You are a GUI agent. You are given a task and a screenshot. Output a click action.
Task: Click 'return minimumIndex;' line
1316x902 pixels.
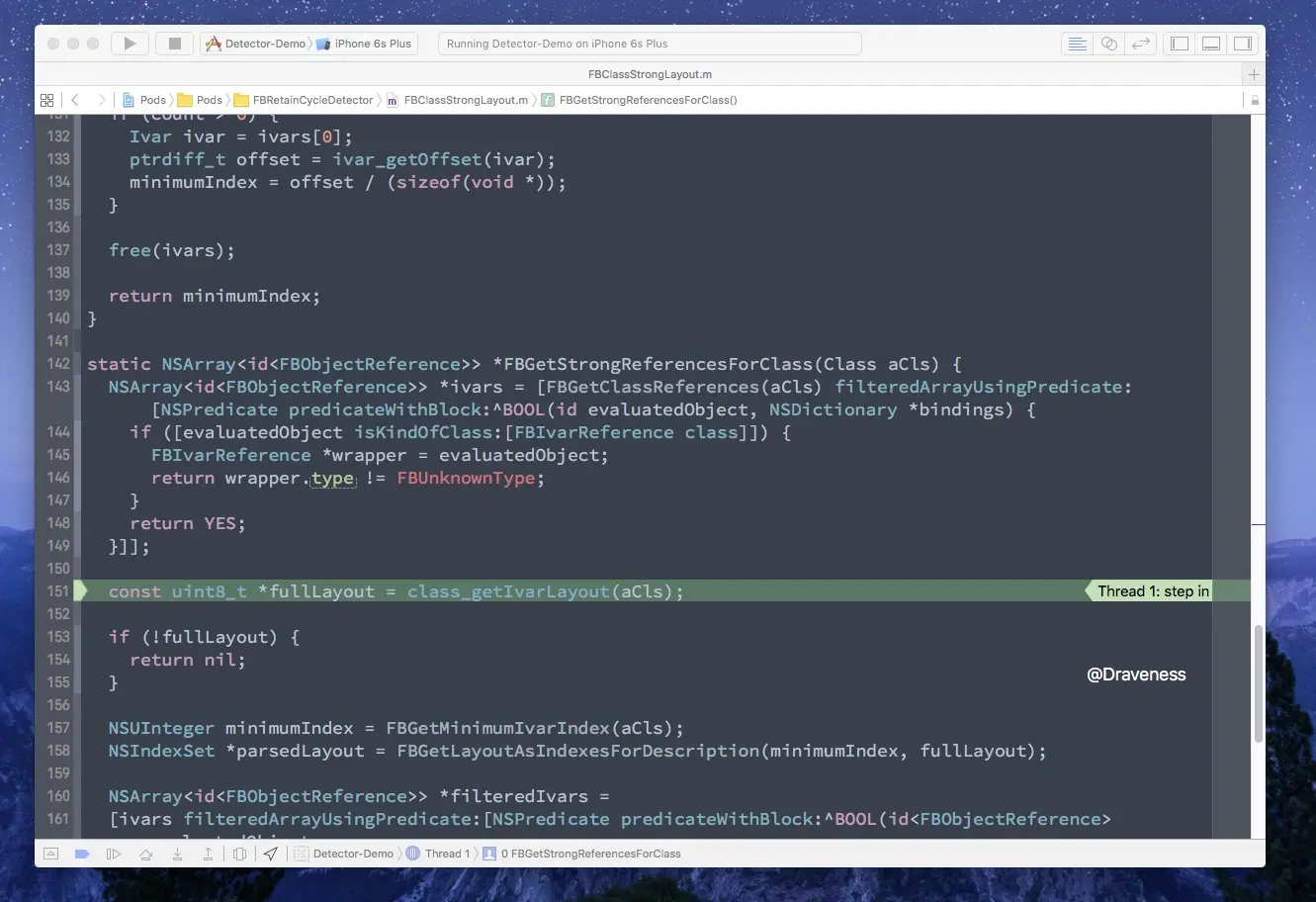(x=215, y=296)
